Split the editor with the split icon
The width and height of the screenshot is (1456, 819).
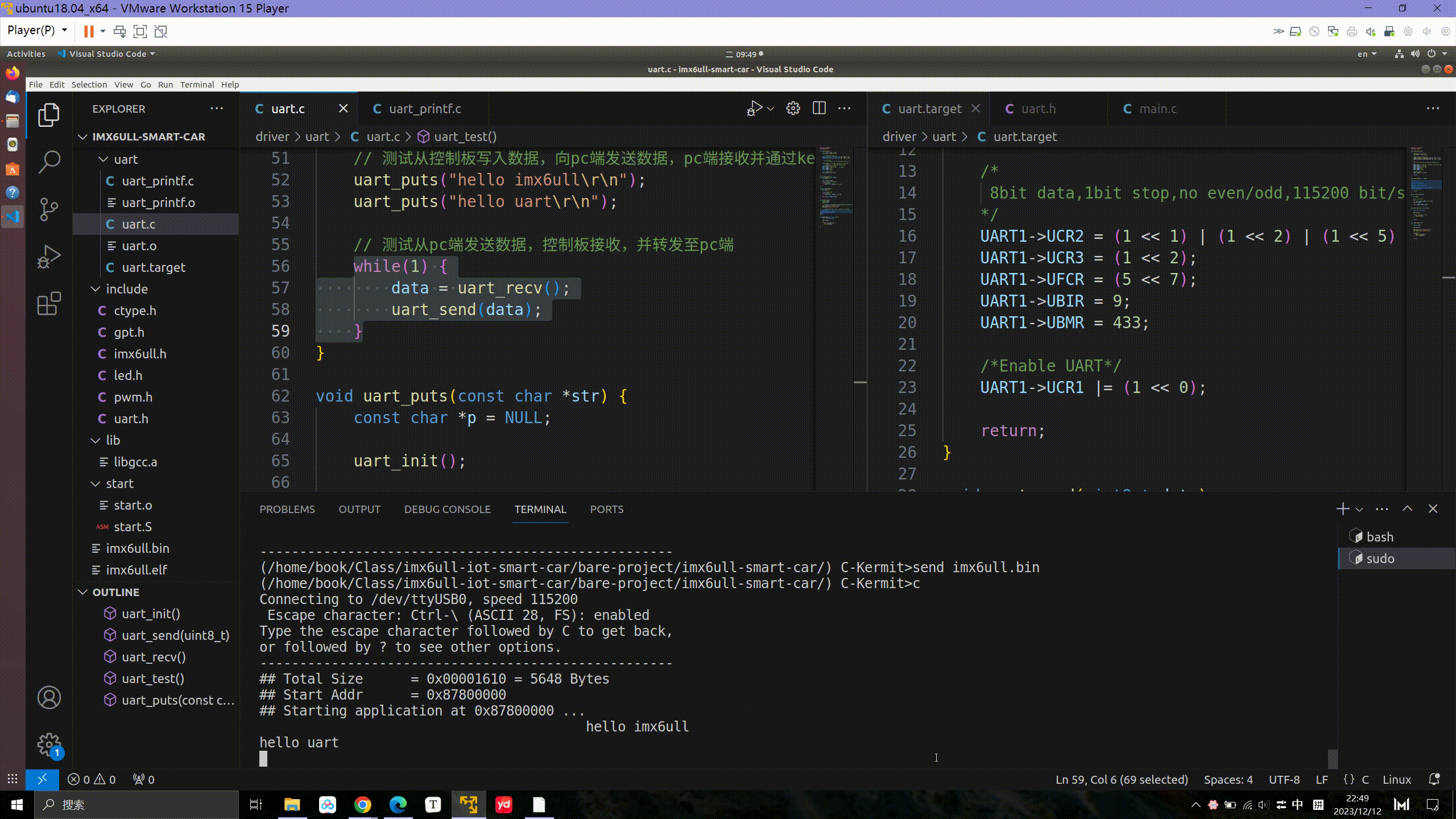(x=819, y=108)
